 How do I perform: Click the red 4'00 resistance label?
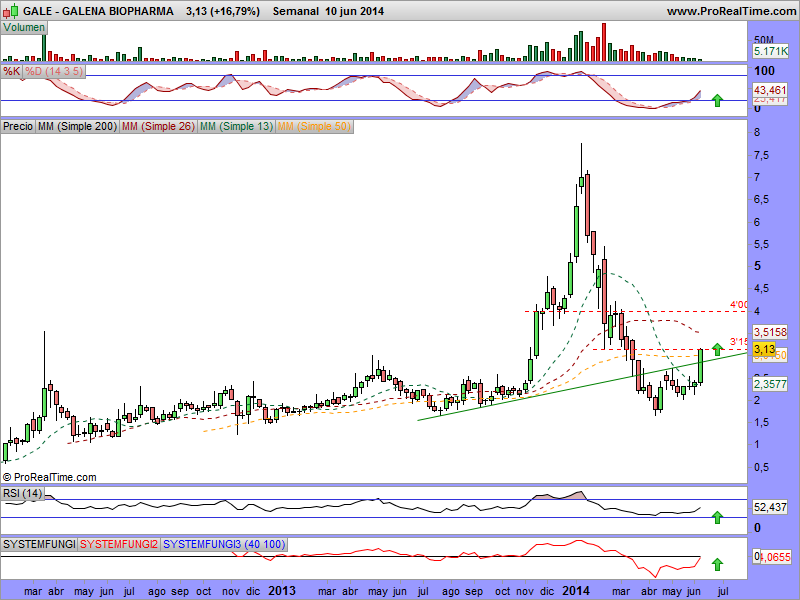[x=738, y=305]
